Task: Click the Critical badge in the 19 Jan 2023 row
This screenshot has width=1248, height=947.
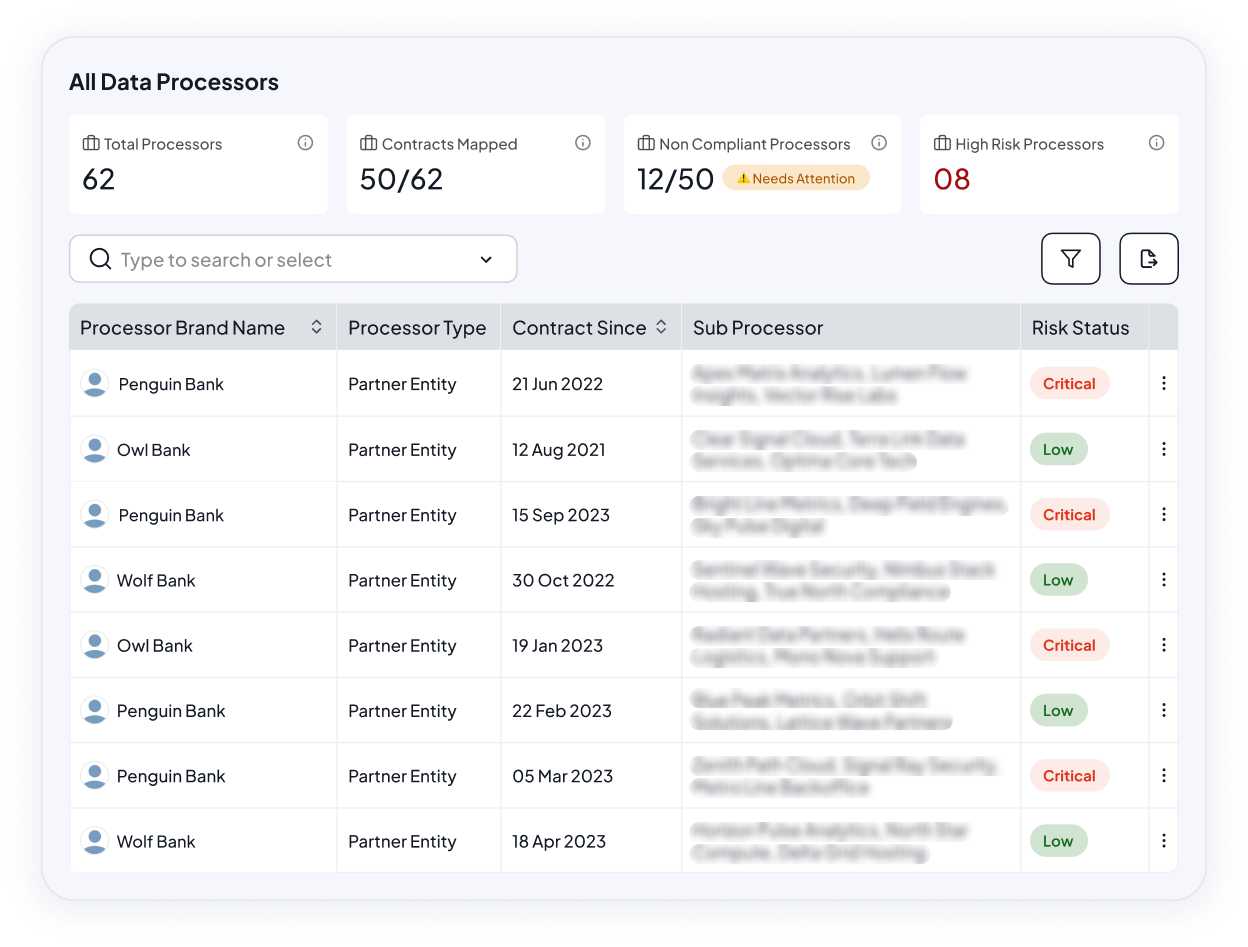Action: [1070, 645]
